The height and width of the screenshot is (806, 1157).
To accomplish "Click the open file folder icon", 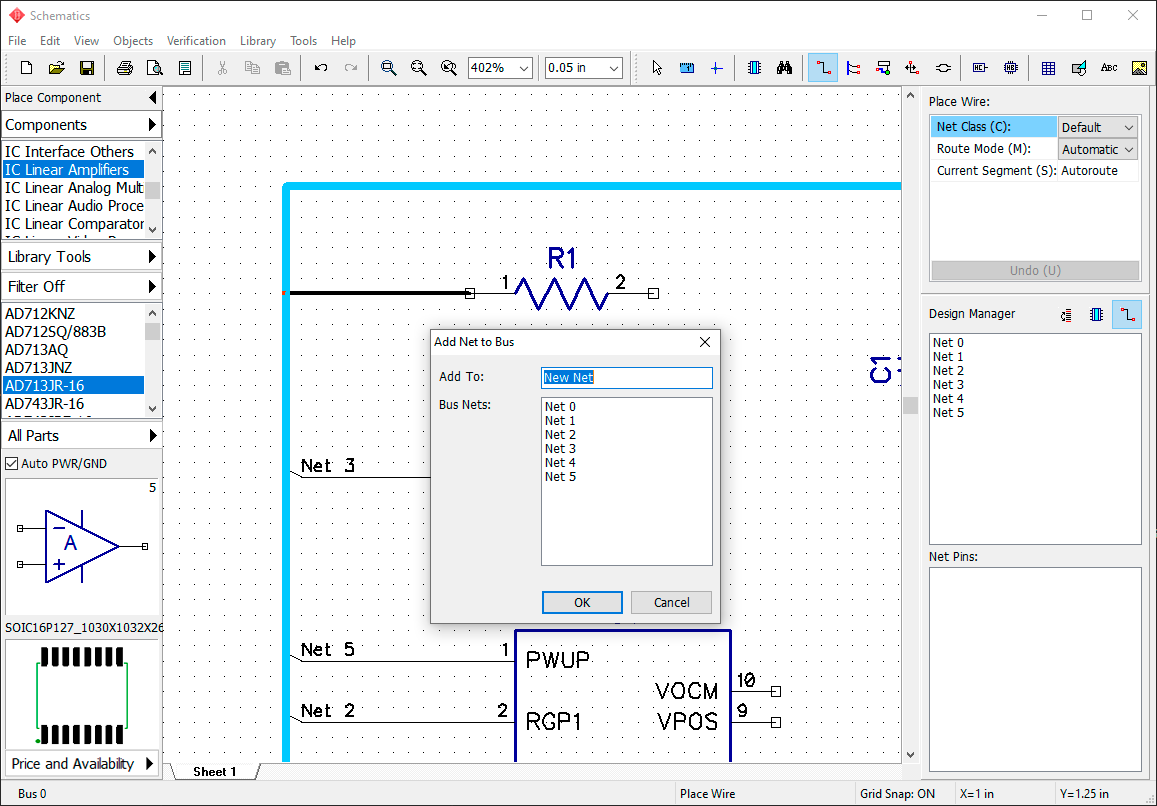I will [57, 68].
